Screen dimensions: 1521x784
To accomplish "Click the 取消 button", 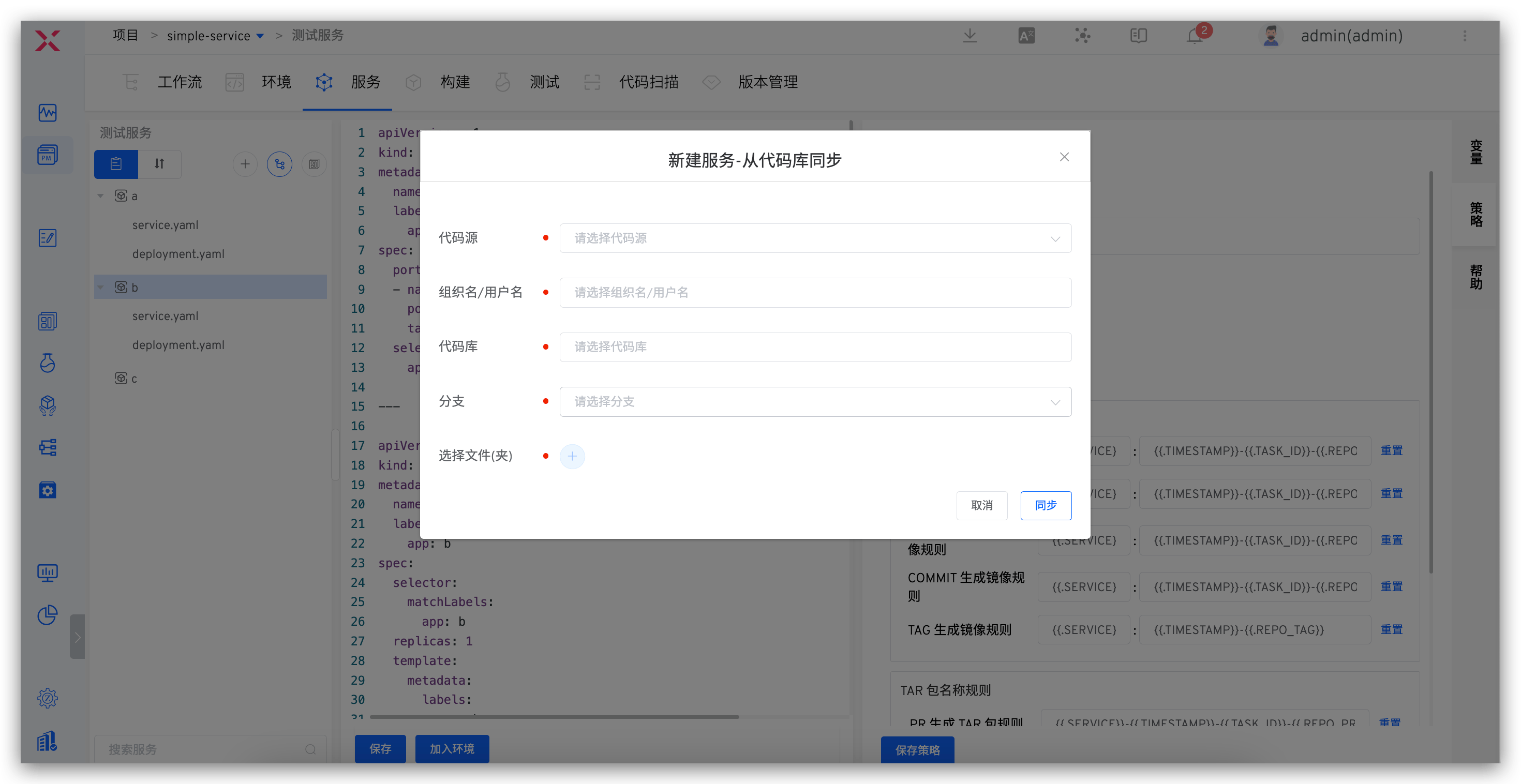I will tap(982, 505).
